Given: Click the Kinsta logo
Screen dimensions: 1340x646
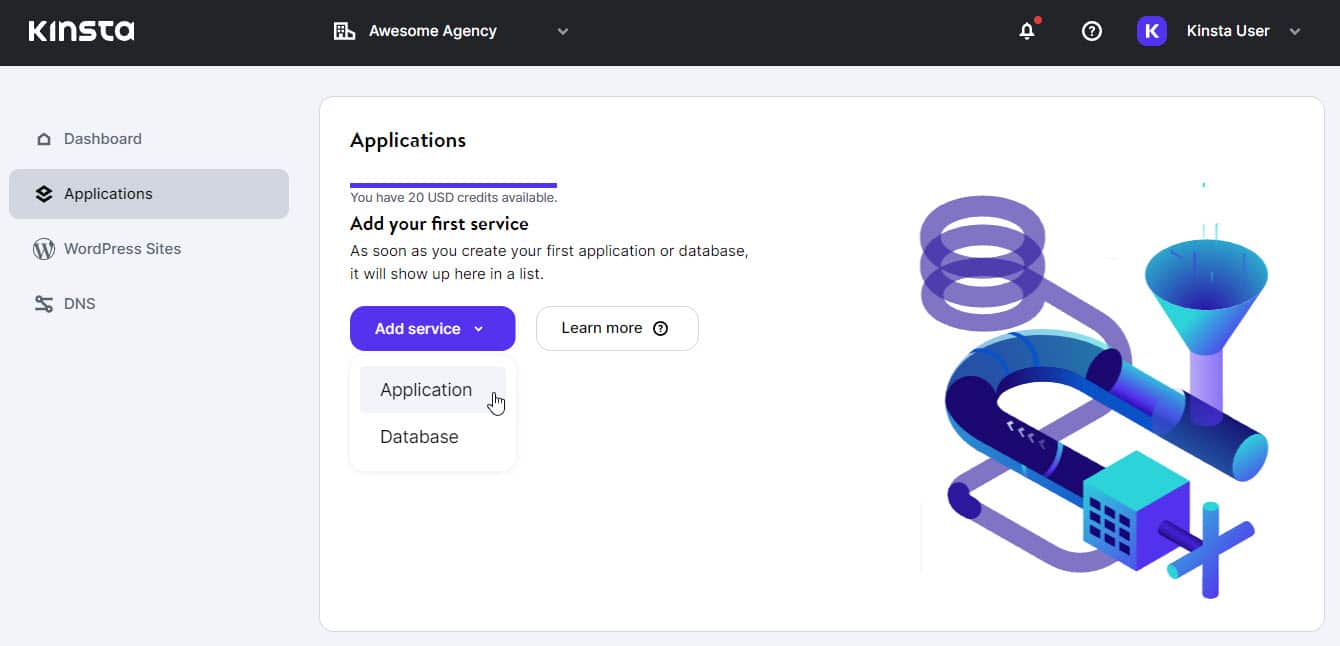Looking at the screenshot, I should click(81, 30).
